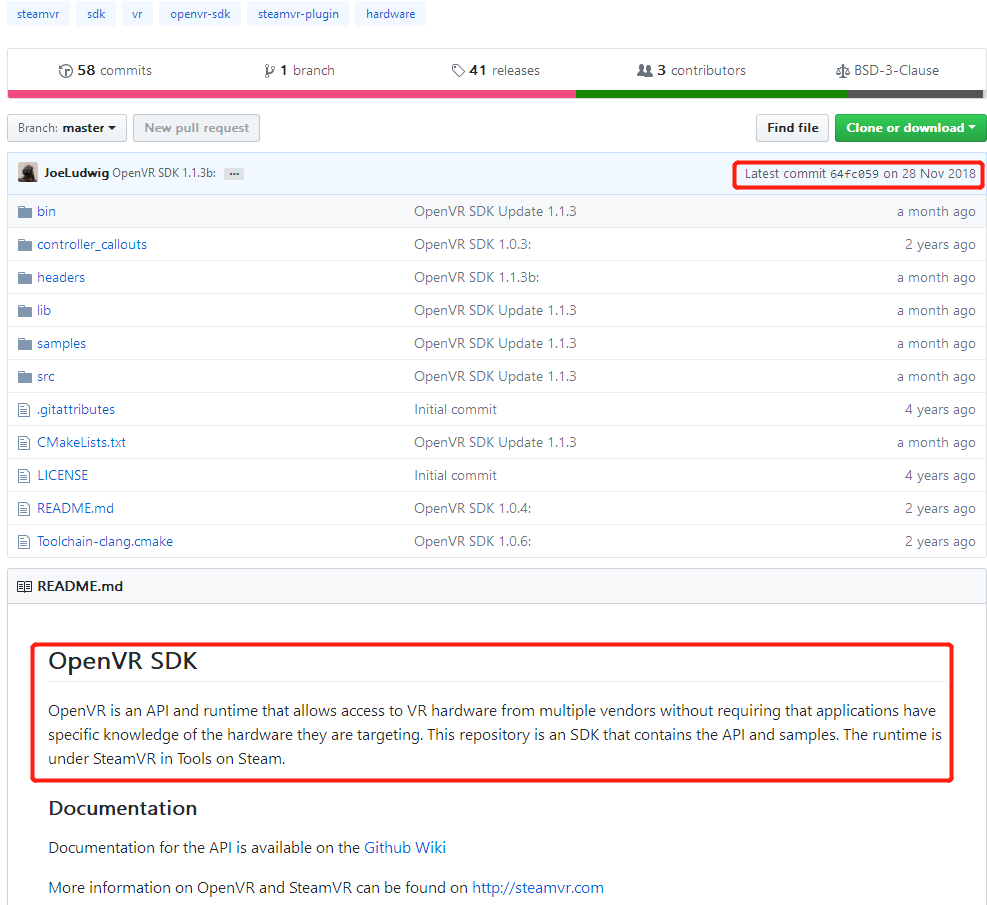Image resolution: width=987 pixels, height=905 pixels.
Task: Open latest commit hash 64fc059
Action: (854, 174)
